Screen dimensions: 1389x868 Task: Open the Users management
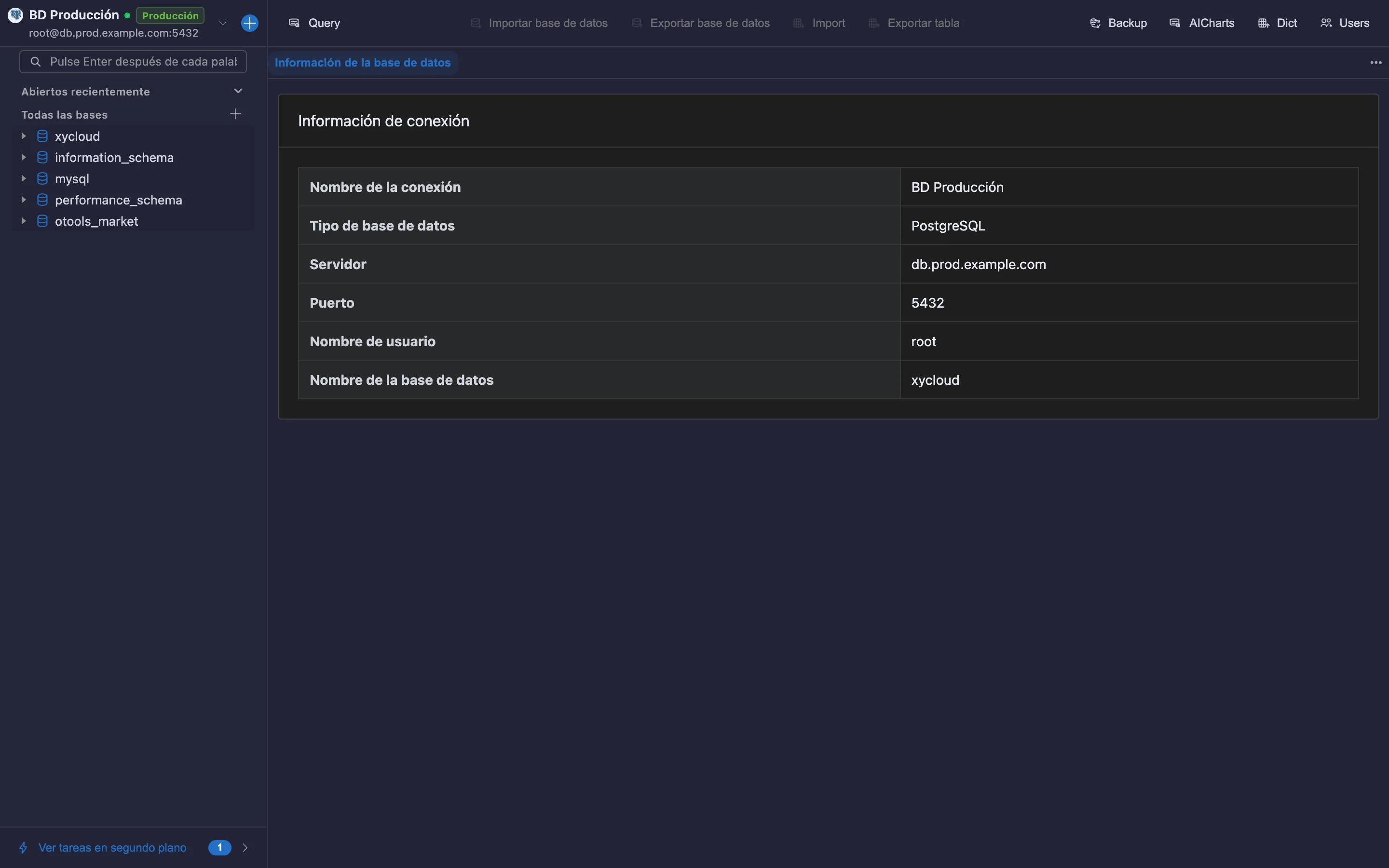(x=1345, y=23)
